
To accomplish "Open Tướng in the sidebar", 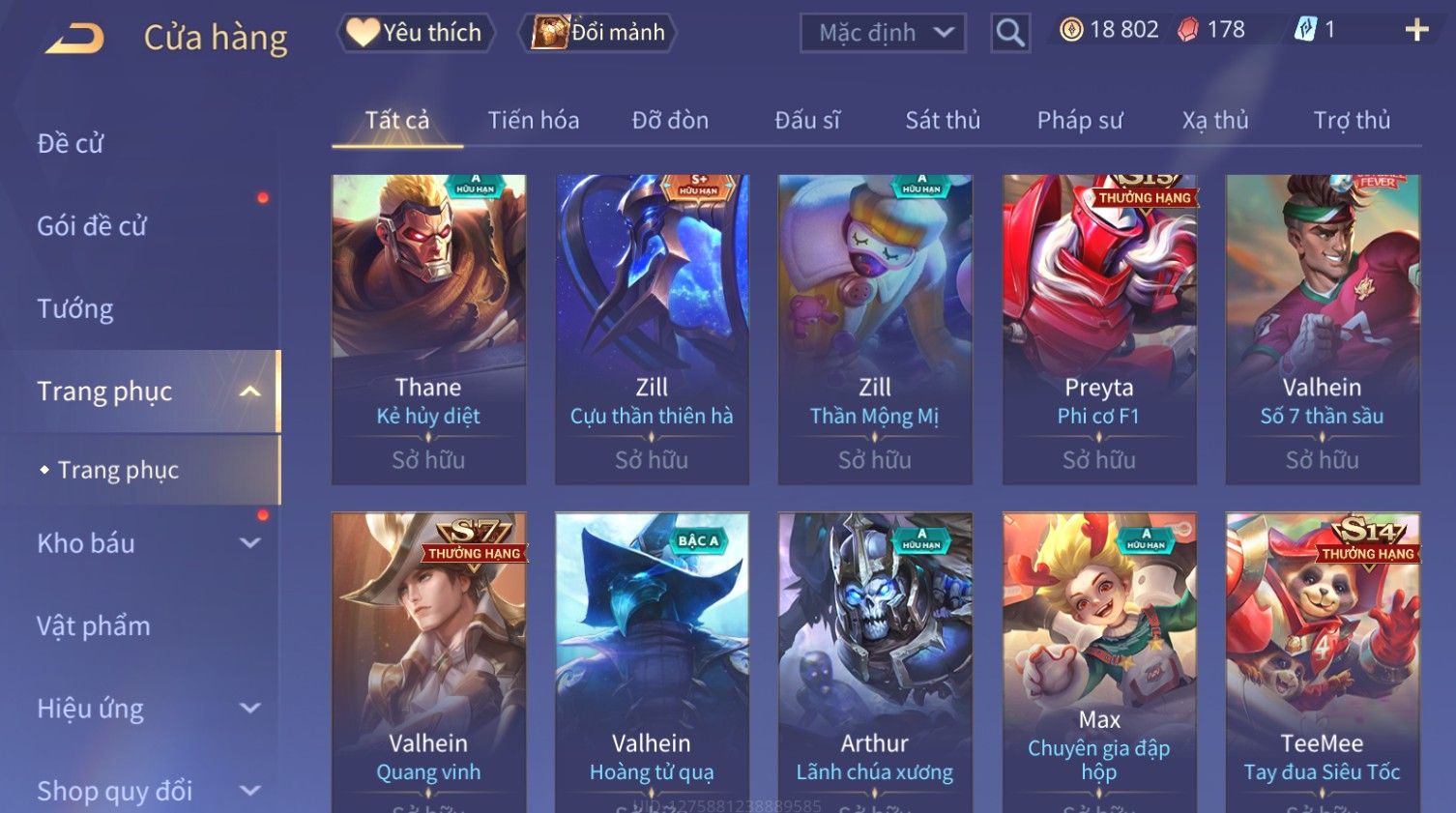I will 75,308.
